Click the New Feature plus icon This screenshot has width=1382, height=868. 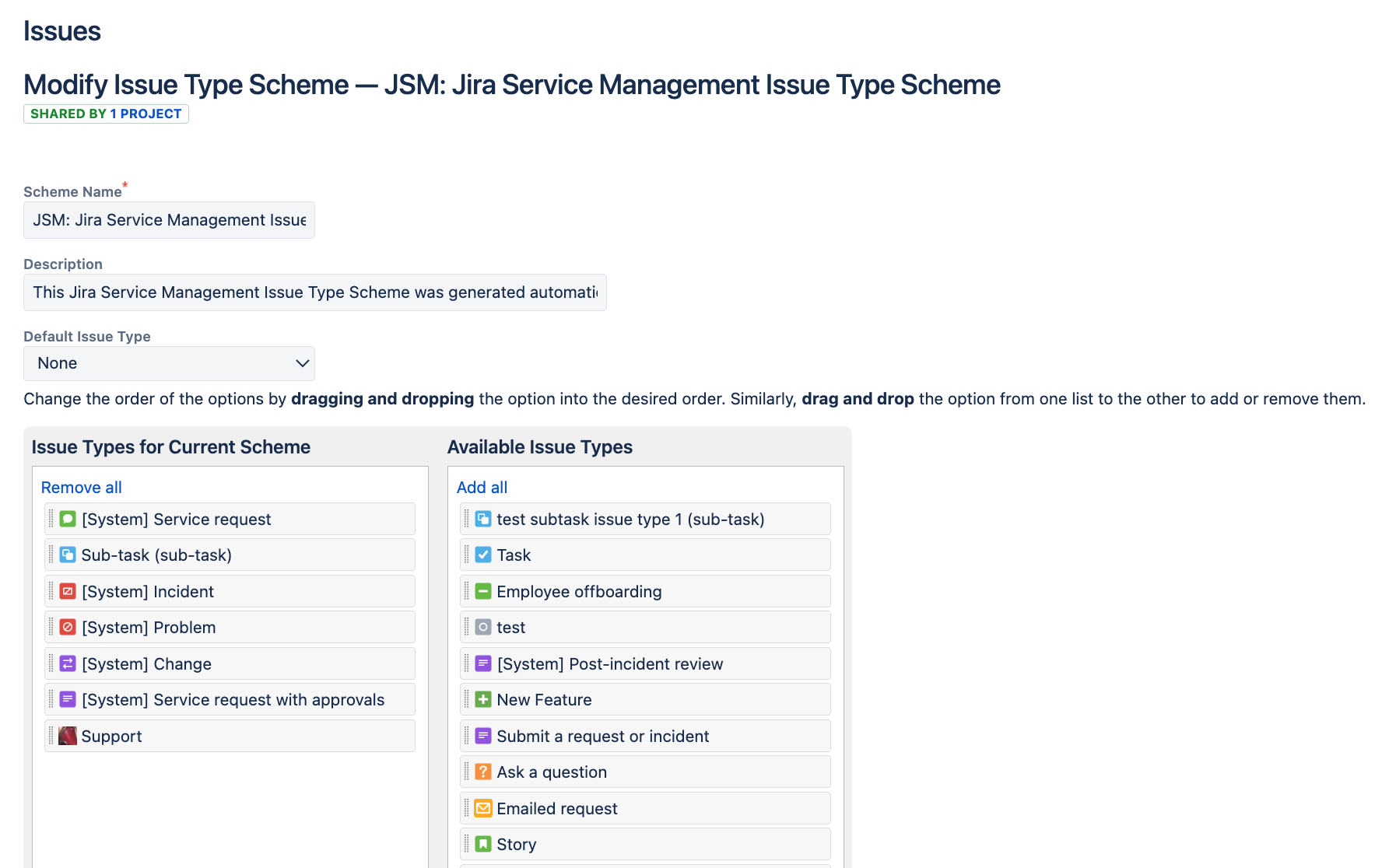483,699
